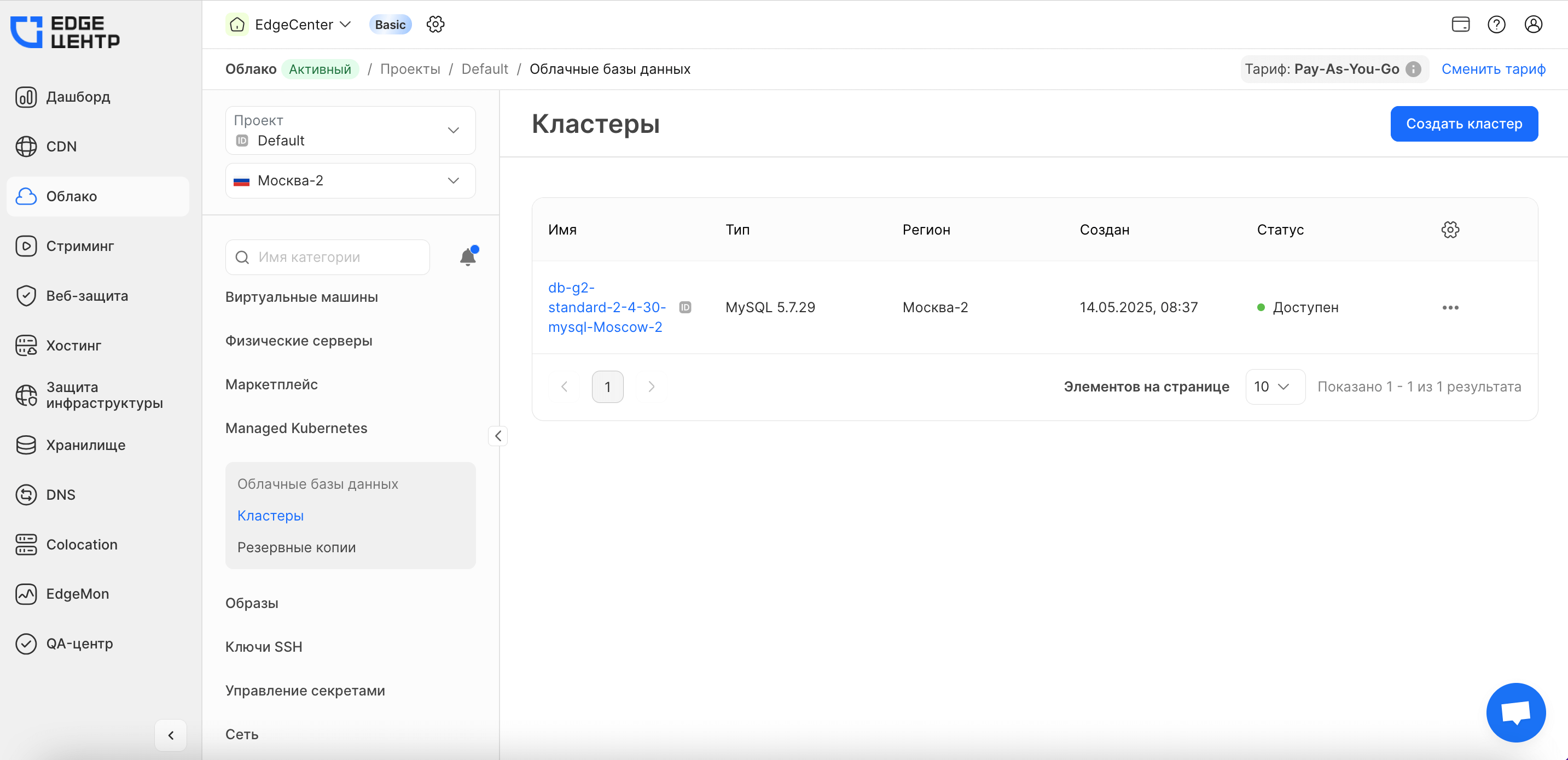Open the help question-mark icon
Image resolution: width=1568 pixels, height=760 pixels.
[1496, 25]
